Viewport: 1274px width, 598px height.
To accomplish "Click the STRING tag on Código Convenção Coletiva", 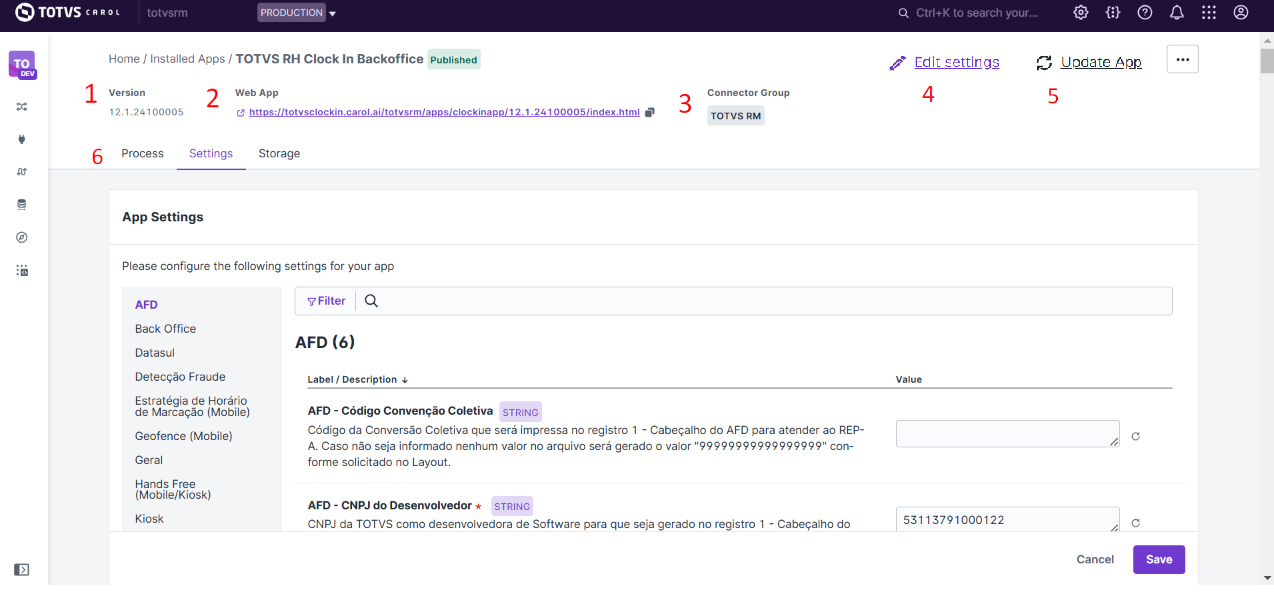I will 521,412.
